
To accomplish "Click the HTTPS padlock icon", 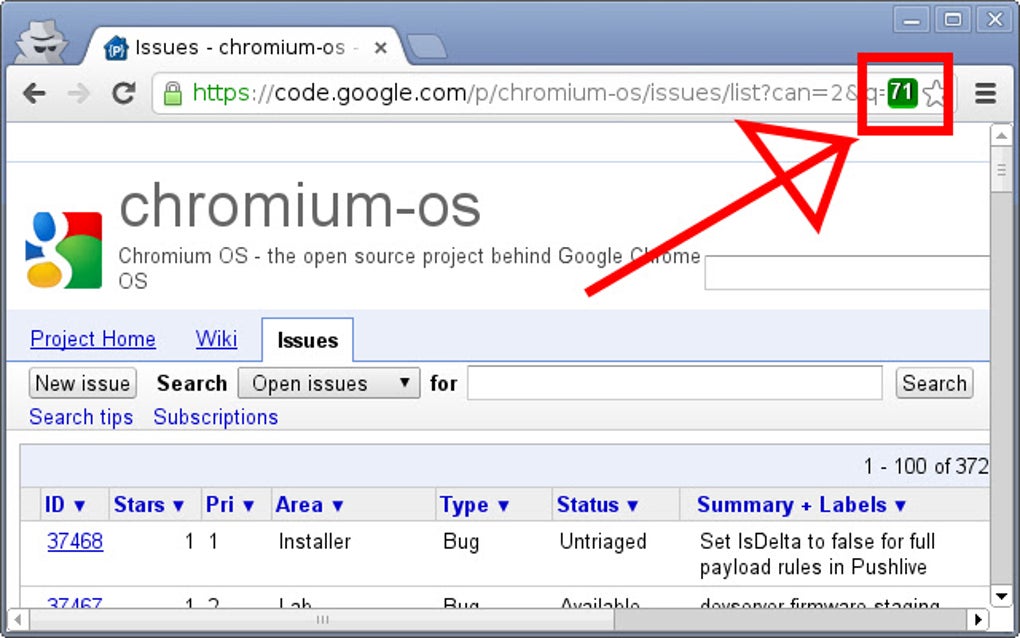I will 171,92.
